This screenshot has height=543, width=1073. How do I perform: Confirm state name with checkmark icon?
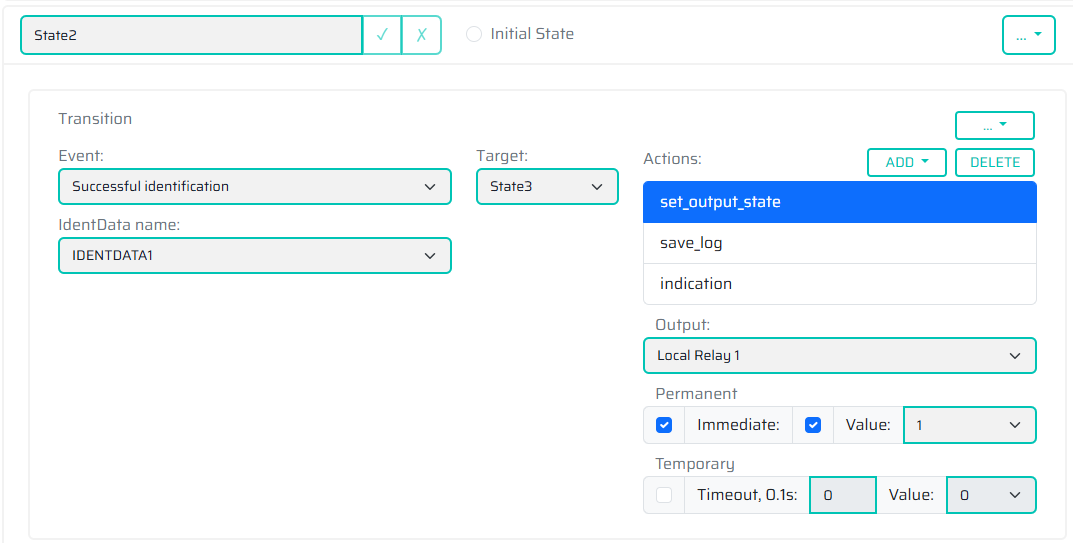(x=382, y=35)
